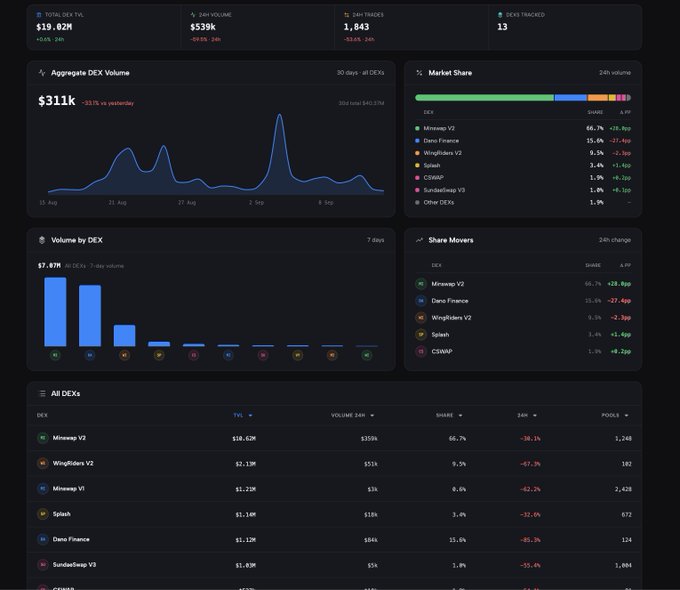This screenshot has height=590, width=680.
Task: Click the Total DEX TVL card icon
Action: click(39, 15)
